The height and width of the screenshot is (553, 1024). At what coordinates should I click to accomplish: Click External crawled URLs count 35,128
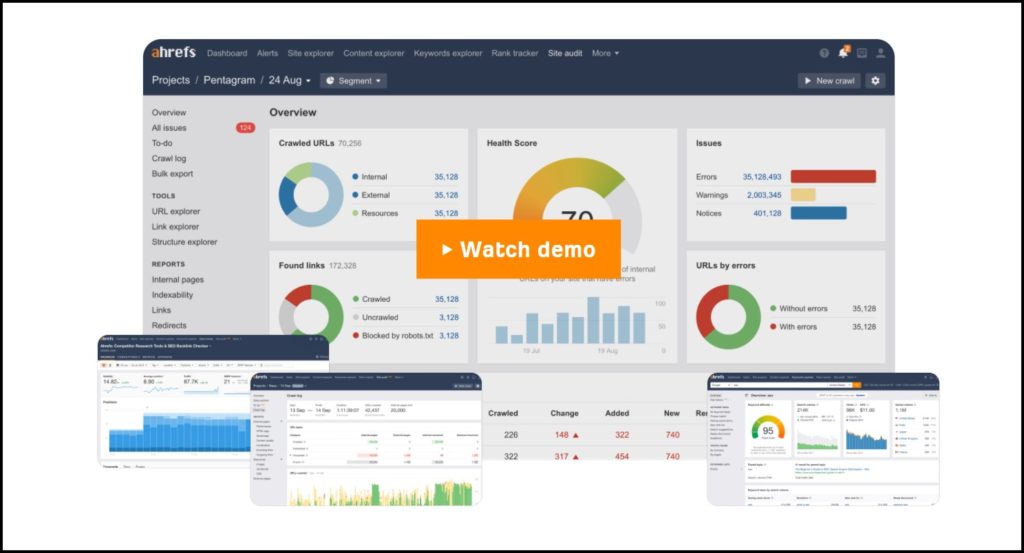coord(446,195)
